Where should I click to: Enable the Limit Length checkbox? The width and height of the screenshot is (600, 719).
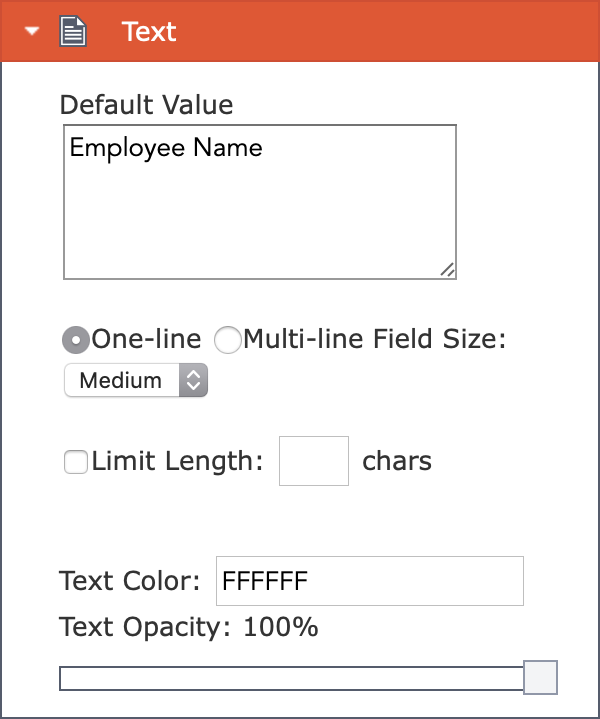[x=76, y=462]
